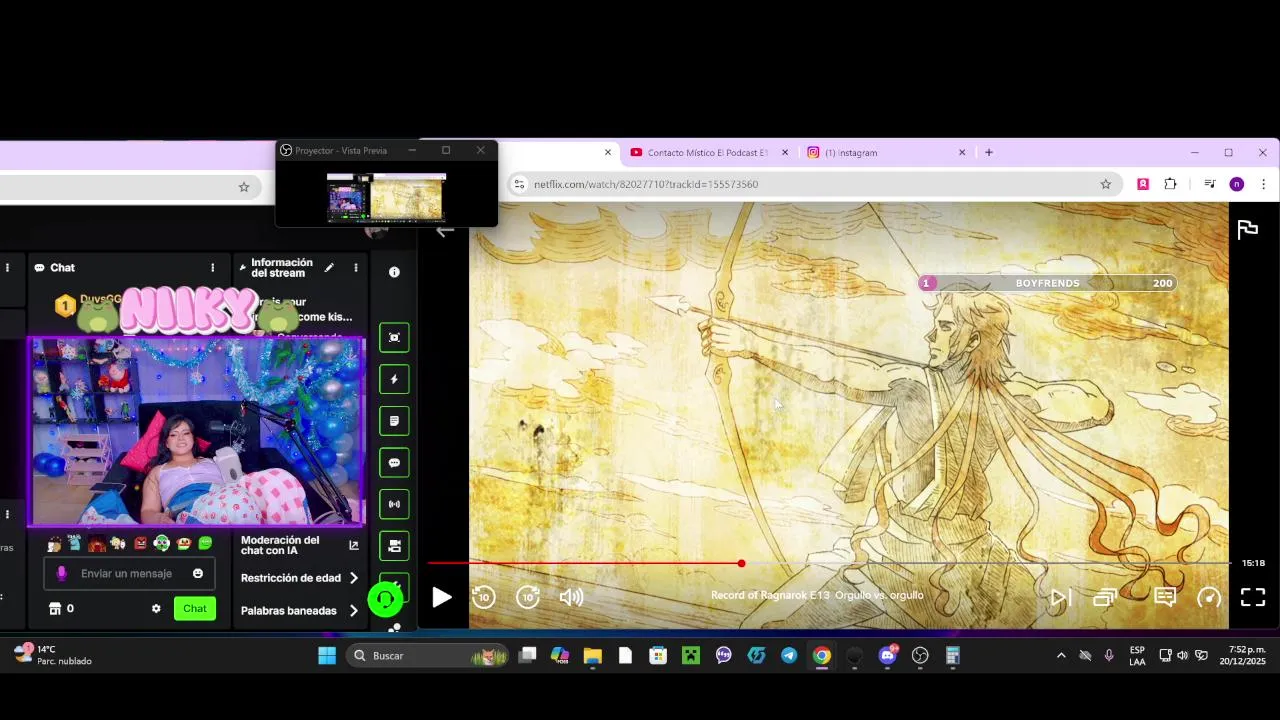
Task: Open the Chrome media control button
Action: click(1209, 184)
